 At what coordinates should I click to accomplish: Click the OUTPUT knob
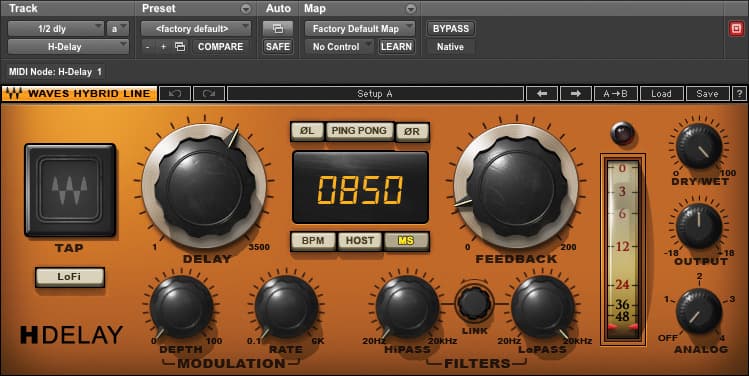tap(699, 226)
